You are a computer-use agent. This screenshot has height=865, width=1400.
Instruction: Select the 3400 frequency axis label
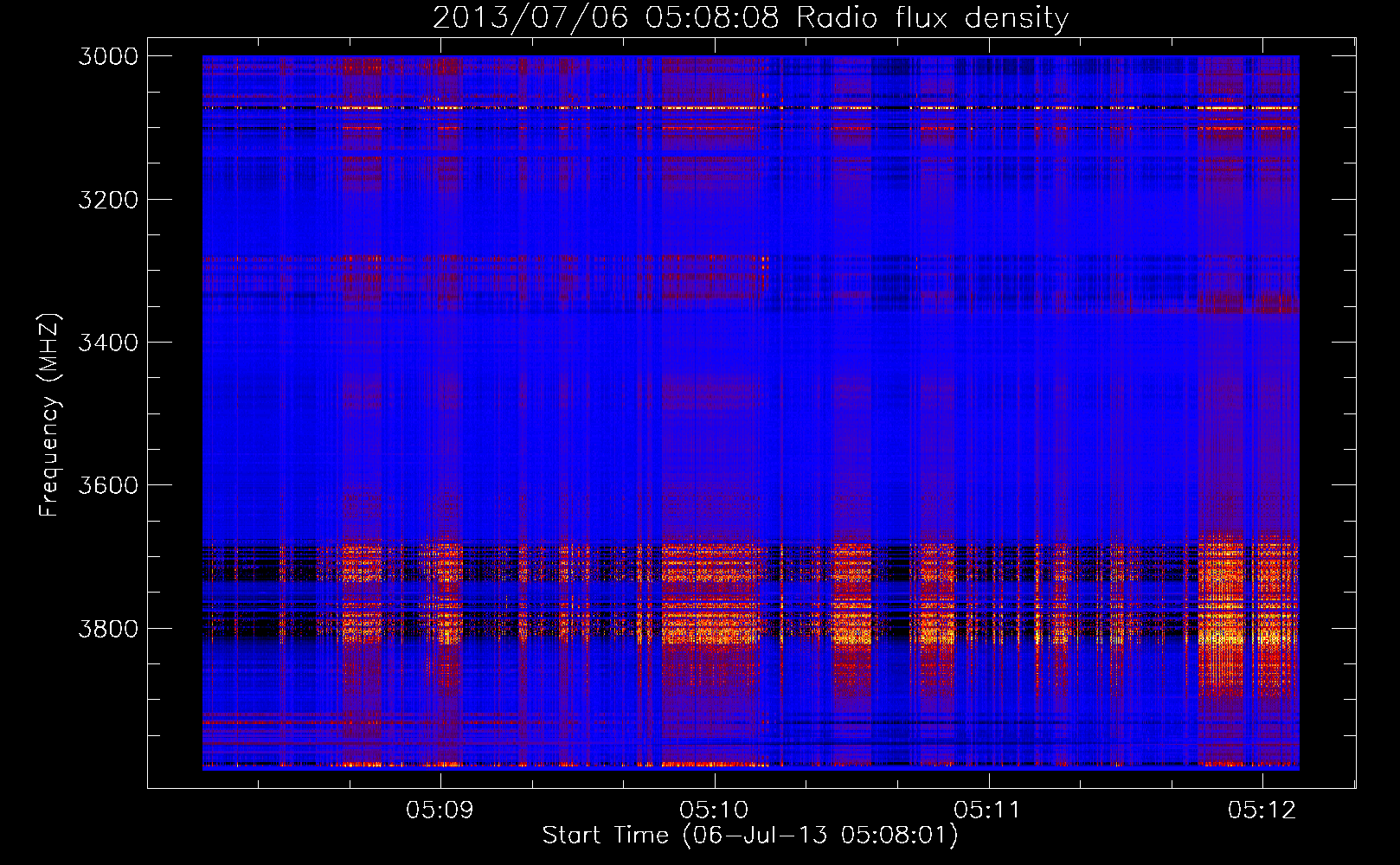(x=108, y=343)
